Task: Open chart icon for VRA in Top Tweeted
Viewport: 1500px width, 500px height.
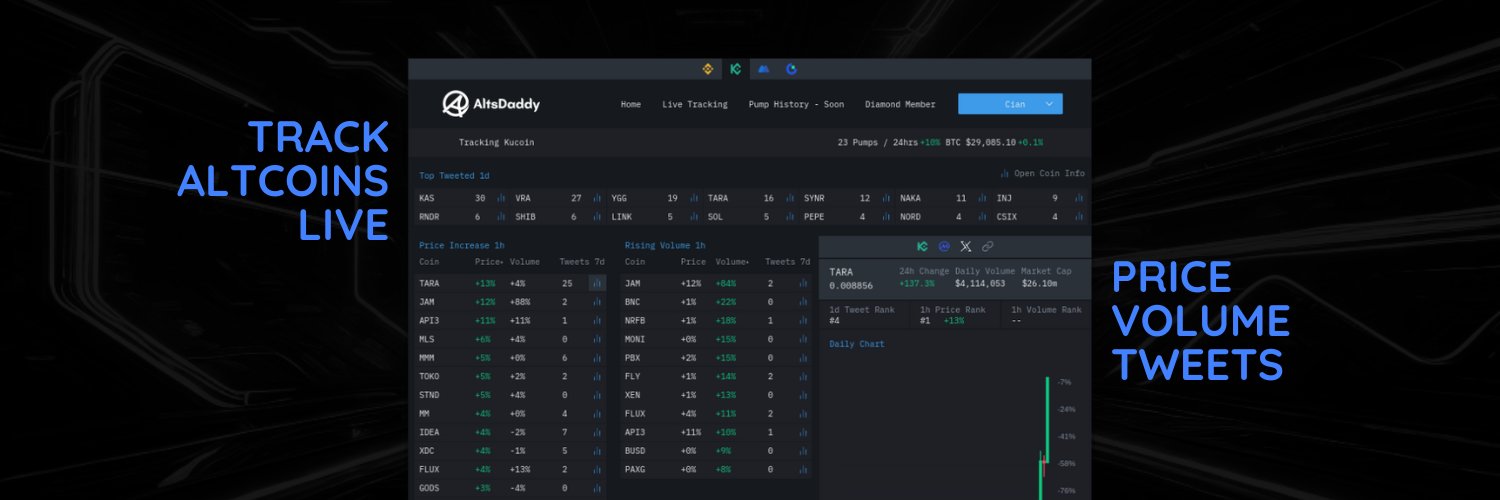Action: point(597,198)
